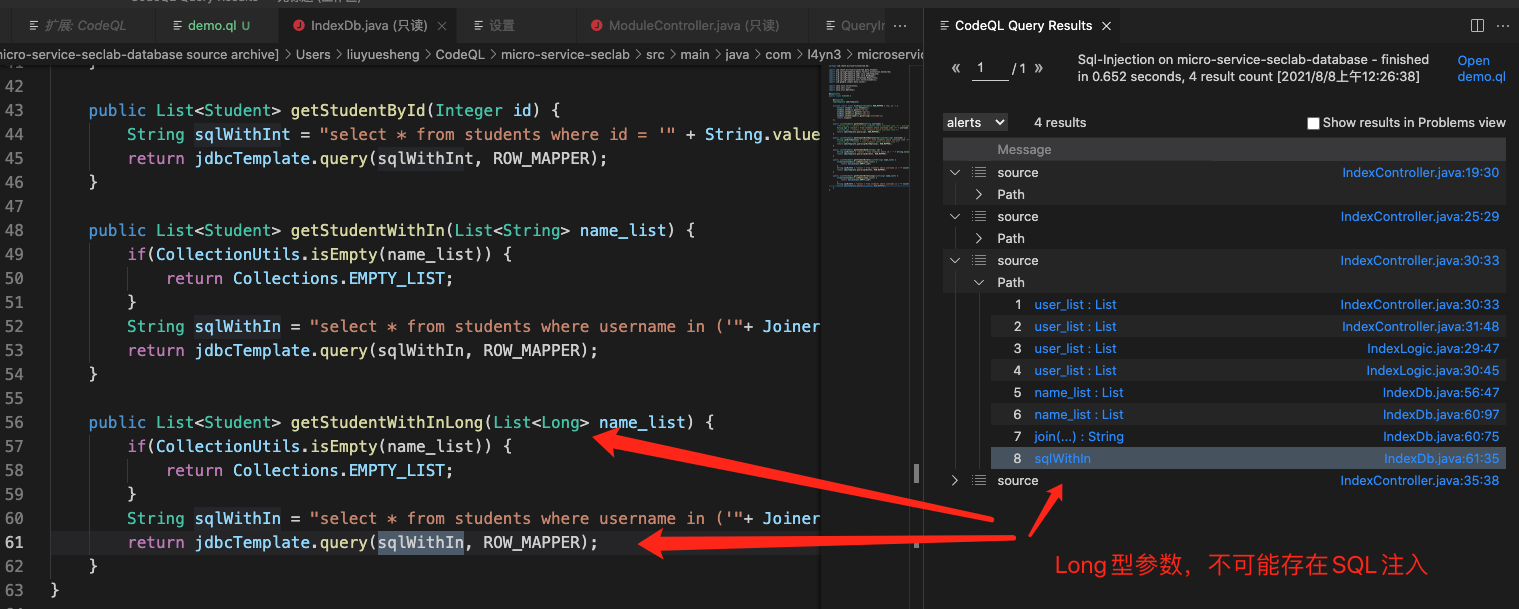The height and width of the screenshot is (609, 1519).
Task: Click the list icon next to third source entry
Action: coord(978,260)
